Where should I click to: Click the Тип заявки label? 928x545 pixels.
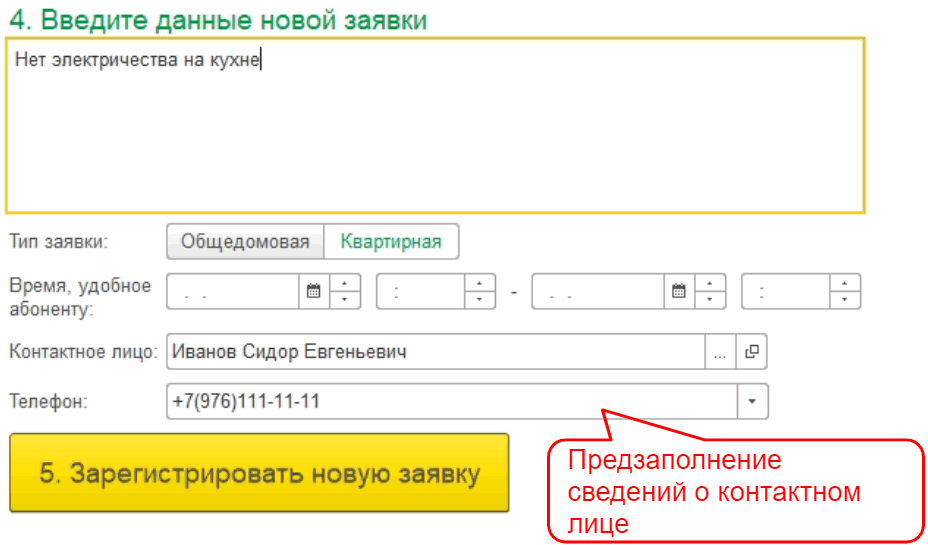coord(59,241)
